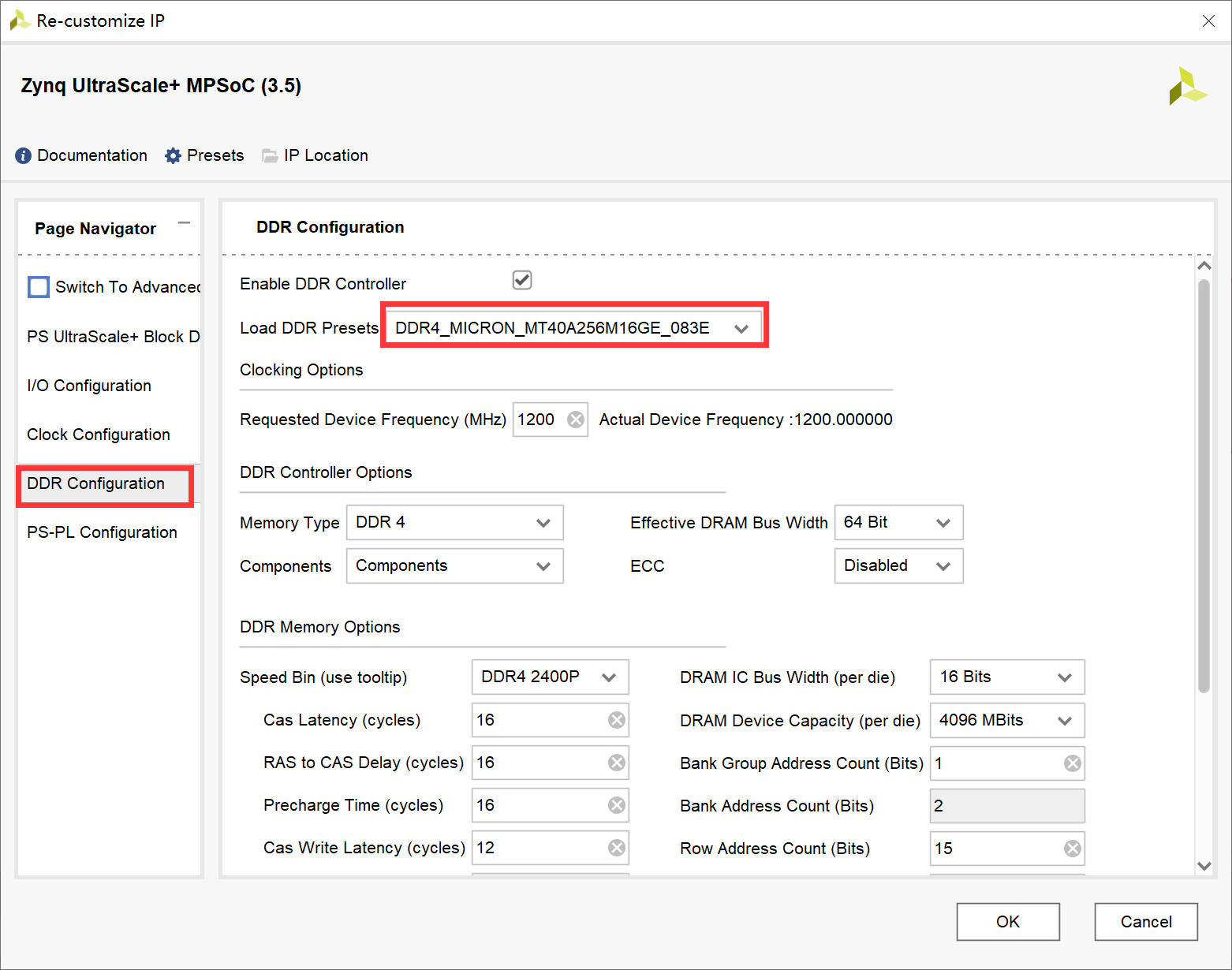Close the Re-customize IP dialog
This screenshot has width=1232, height=970.
point(1208,21)
